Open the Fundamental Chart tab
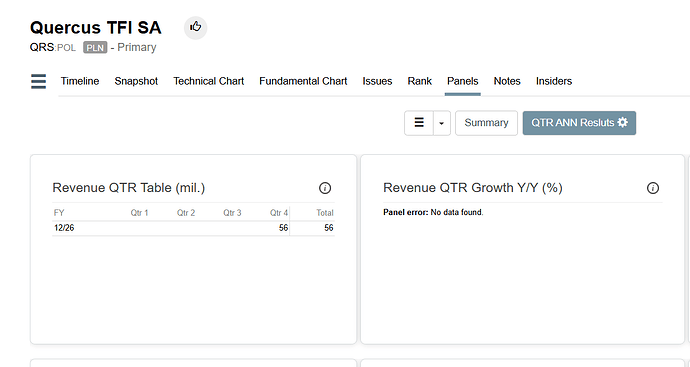Viewport: 690px width, 367px height. (303, 81)
